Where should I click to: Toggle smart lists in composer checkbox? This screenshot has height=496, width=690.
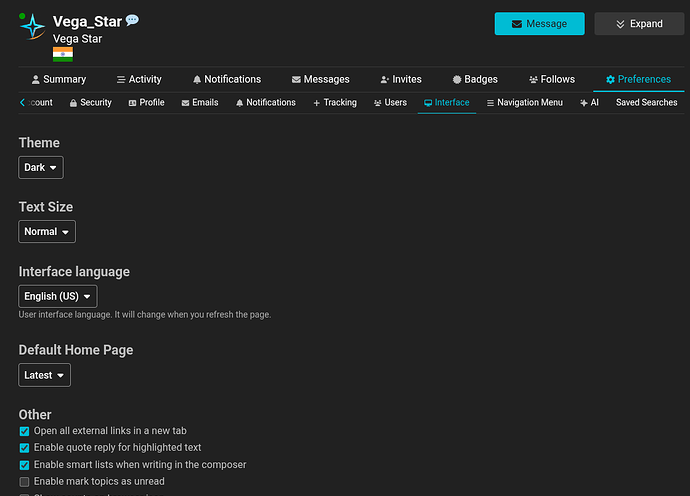(x=25, y=465)
